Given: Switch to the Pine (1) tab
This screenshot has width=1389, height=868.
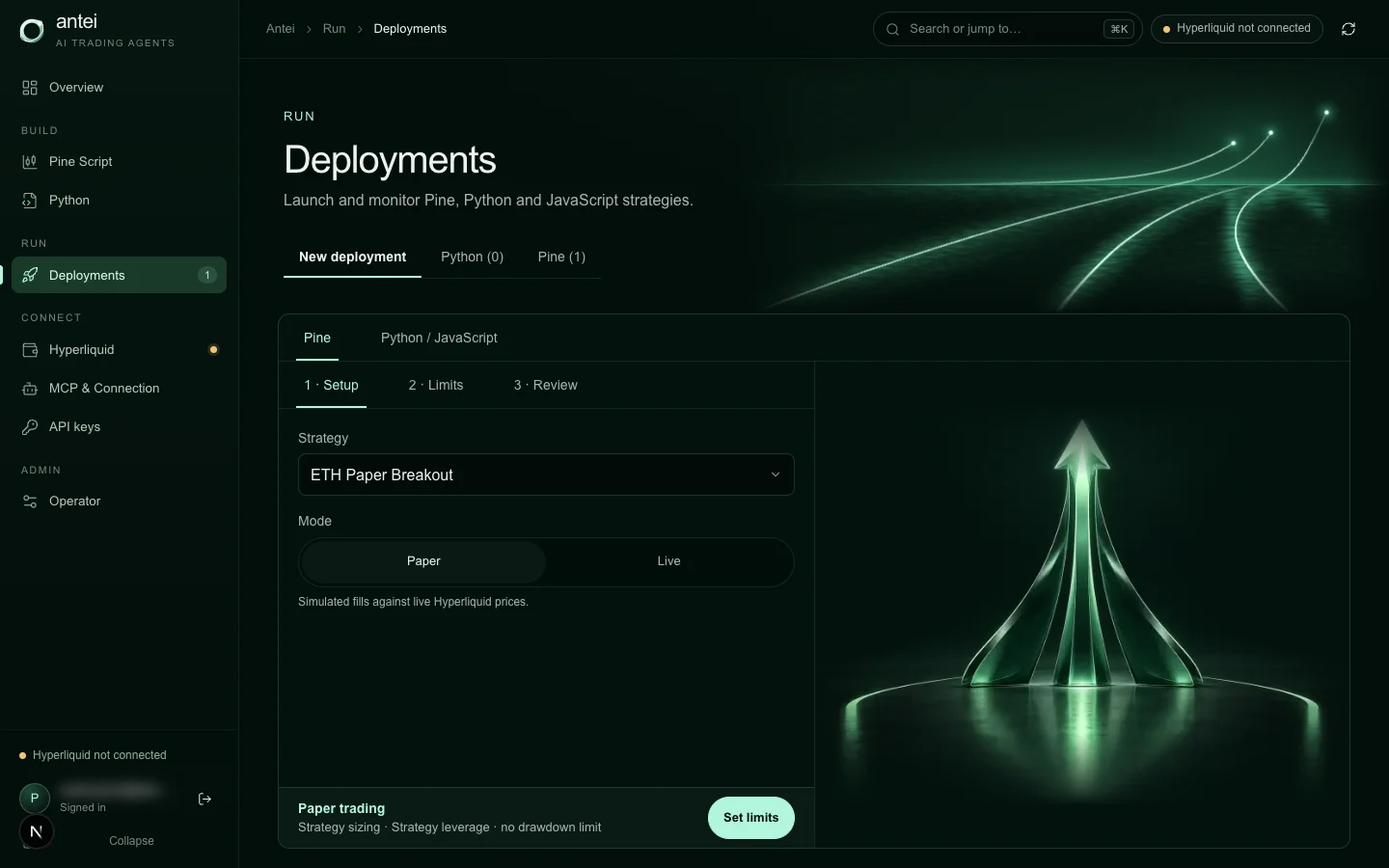Looking at the screenshot, I should point(561,257).
